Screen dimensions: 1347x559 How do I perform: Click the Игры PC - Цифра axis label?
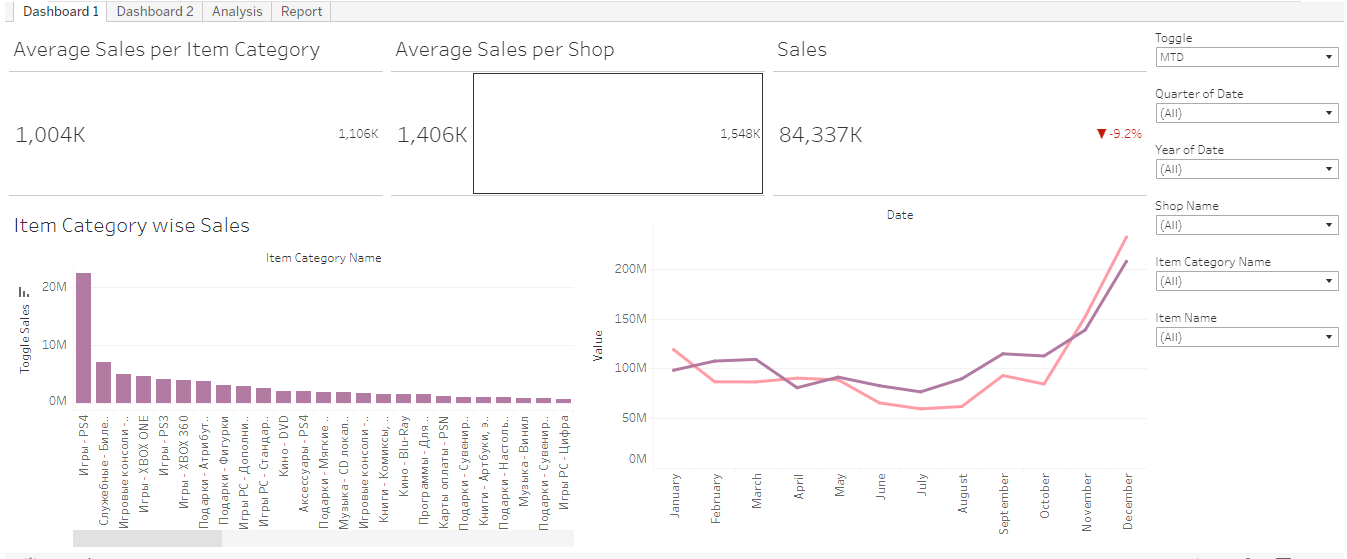(x=564, y=462)
